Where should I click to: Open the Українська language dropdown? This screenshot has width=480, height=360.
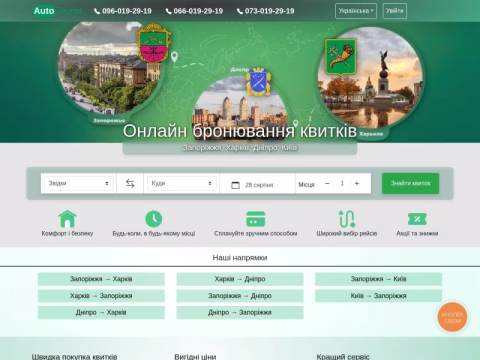(356, 11)
